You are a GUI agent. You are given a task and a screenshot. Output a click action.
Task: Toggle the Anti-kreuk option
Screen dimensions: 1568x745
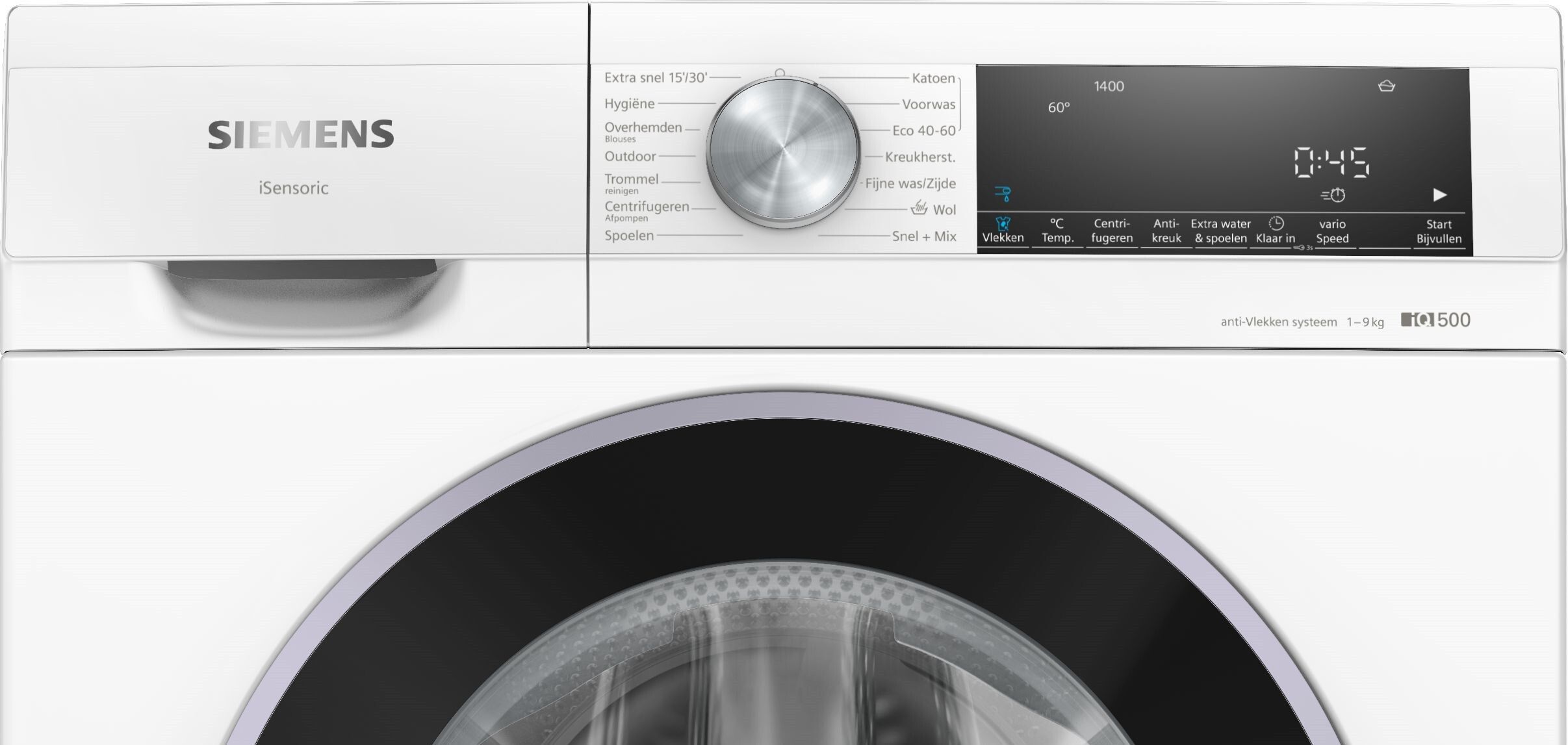click(1166, 231)
